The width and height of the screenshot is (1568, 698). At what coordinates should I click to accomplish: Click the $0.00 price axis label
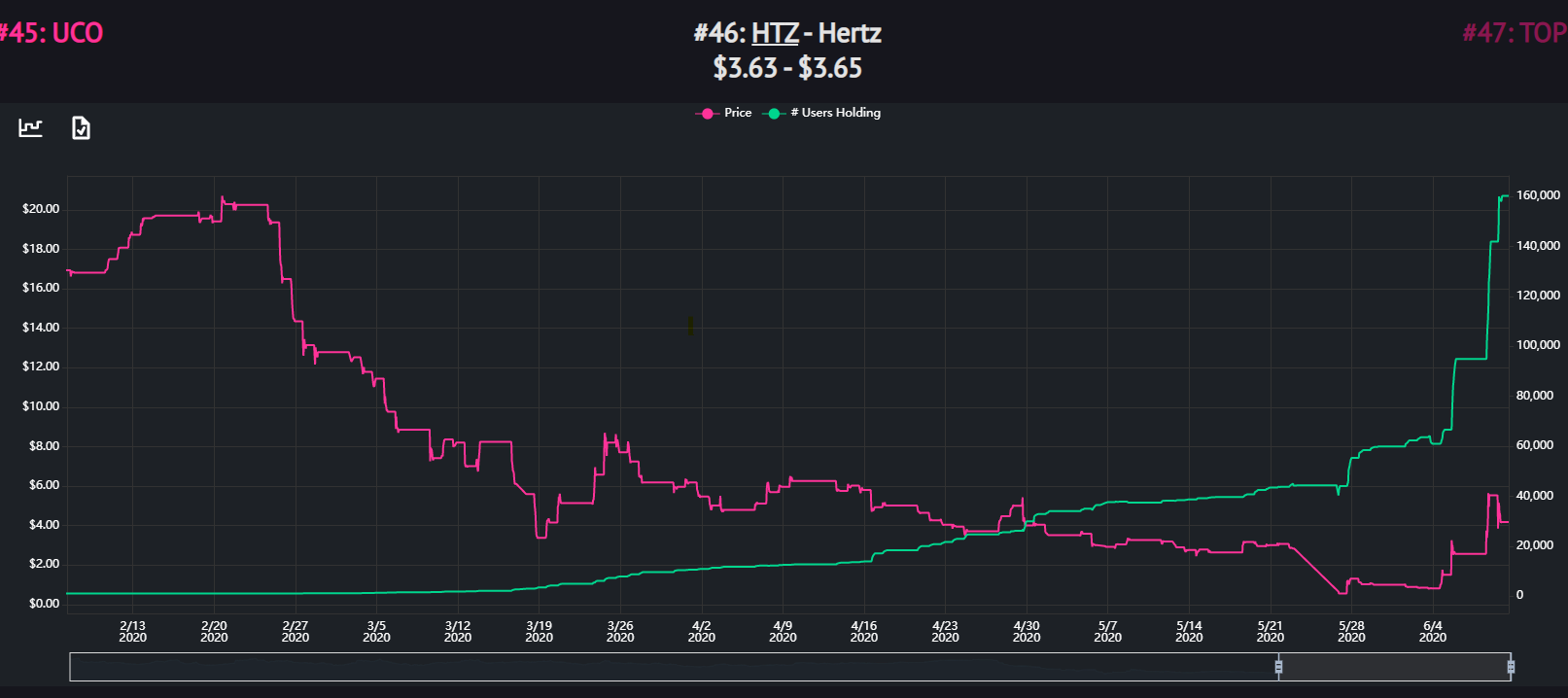coord(44,604)
